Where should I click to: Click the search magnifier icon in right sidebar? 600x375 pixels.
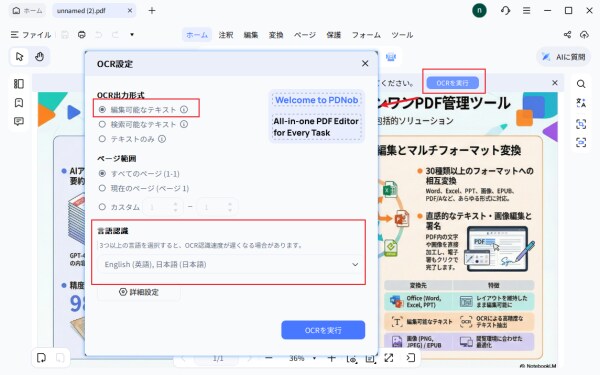[581, 84]
